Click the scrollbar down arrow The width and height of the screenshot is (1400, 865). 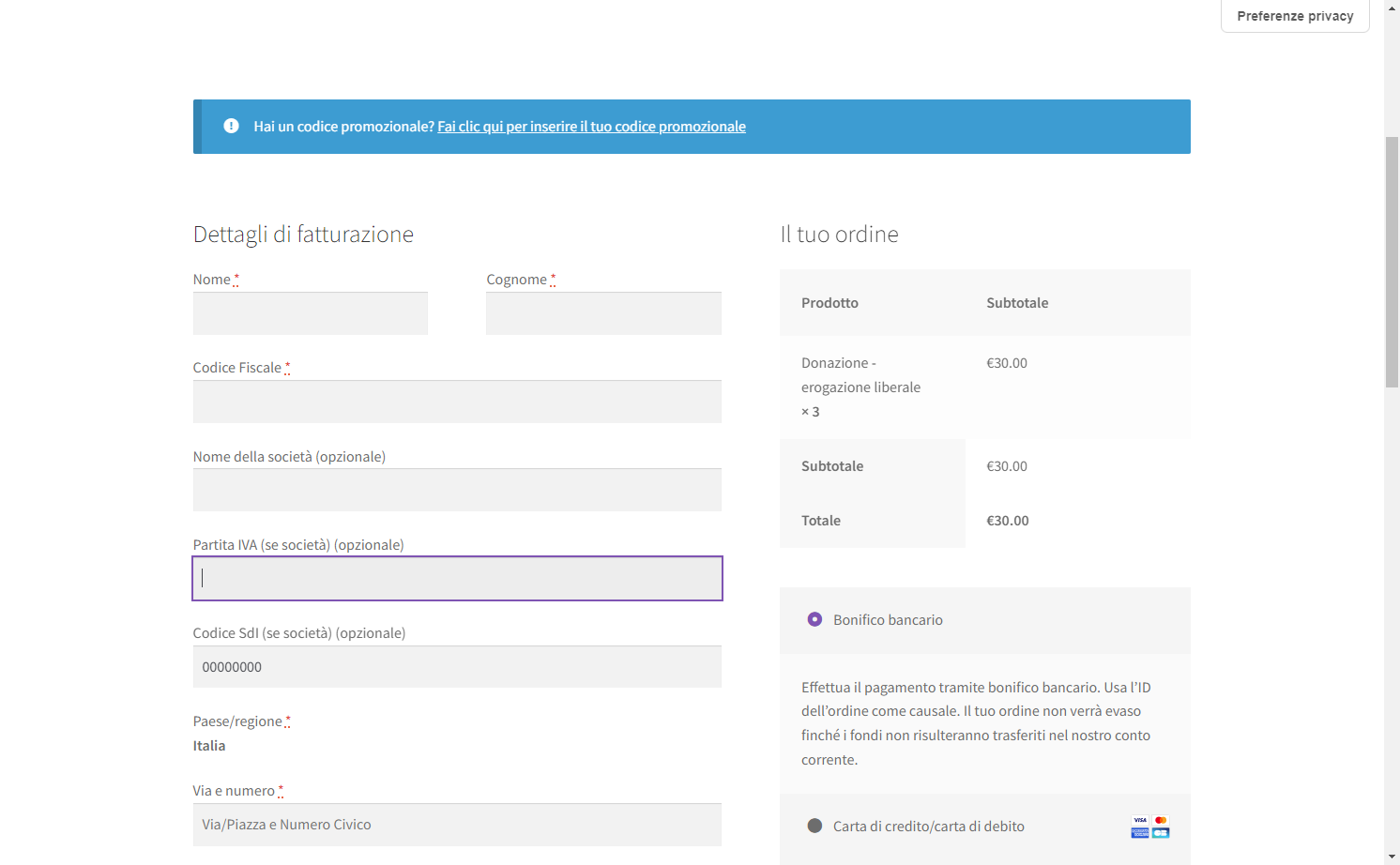[1392, 857]
